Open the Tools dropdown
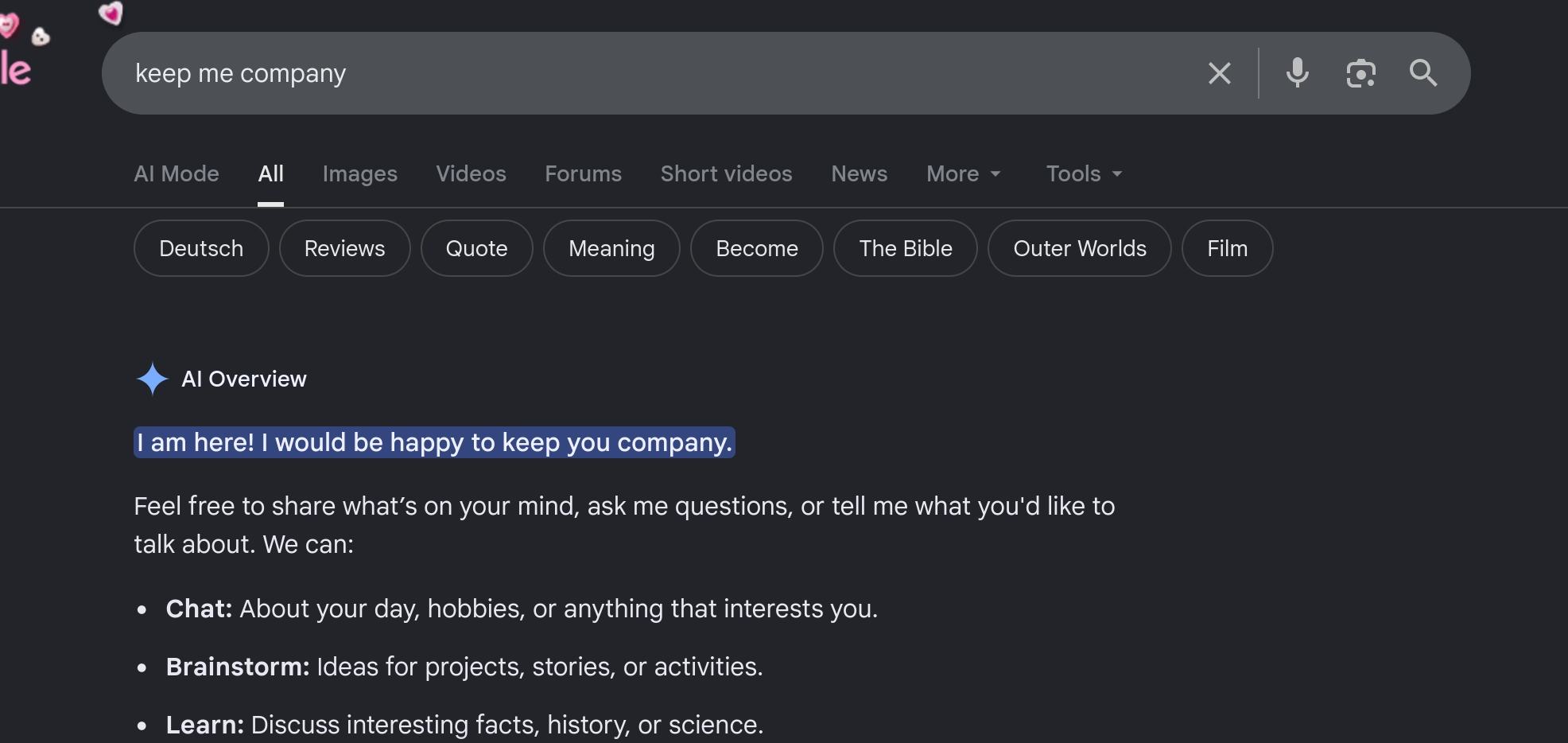This screenshot has height=743, width=1568. tap(1083, 174)
